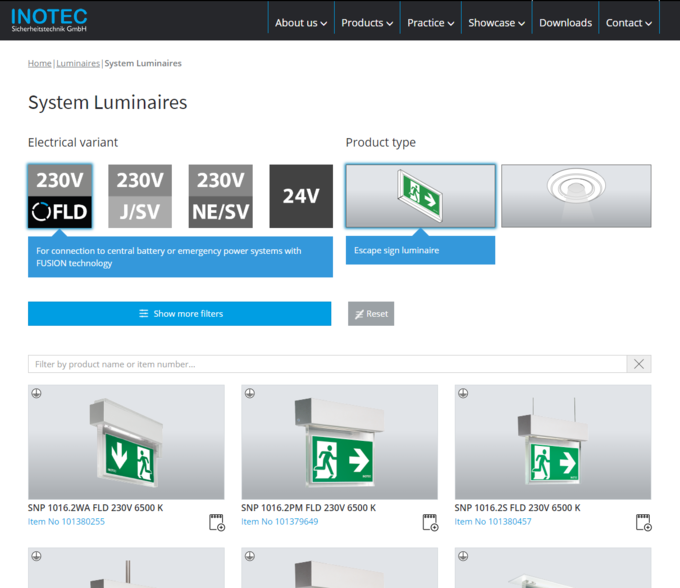
Task: Click SNP 1016.2PM FLD 230V 6500 K title
Action: pos(308,508)
